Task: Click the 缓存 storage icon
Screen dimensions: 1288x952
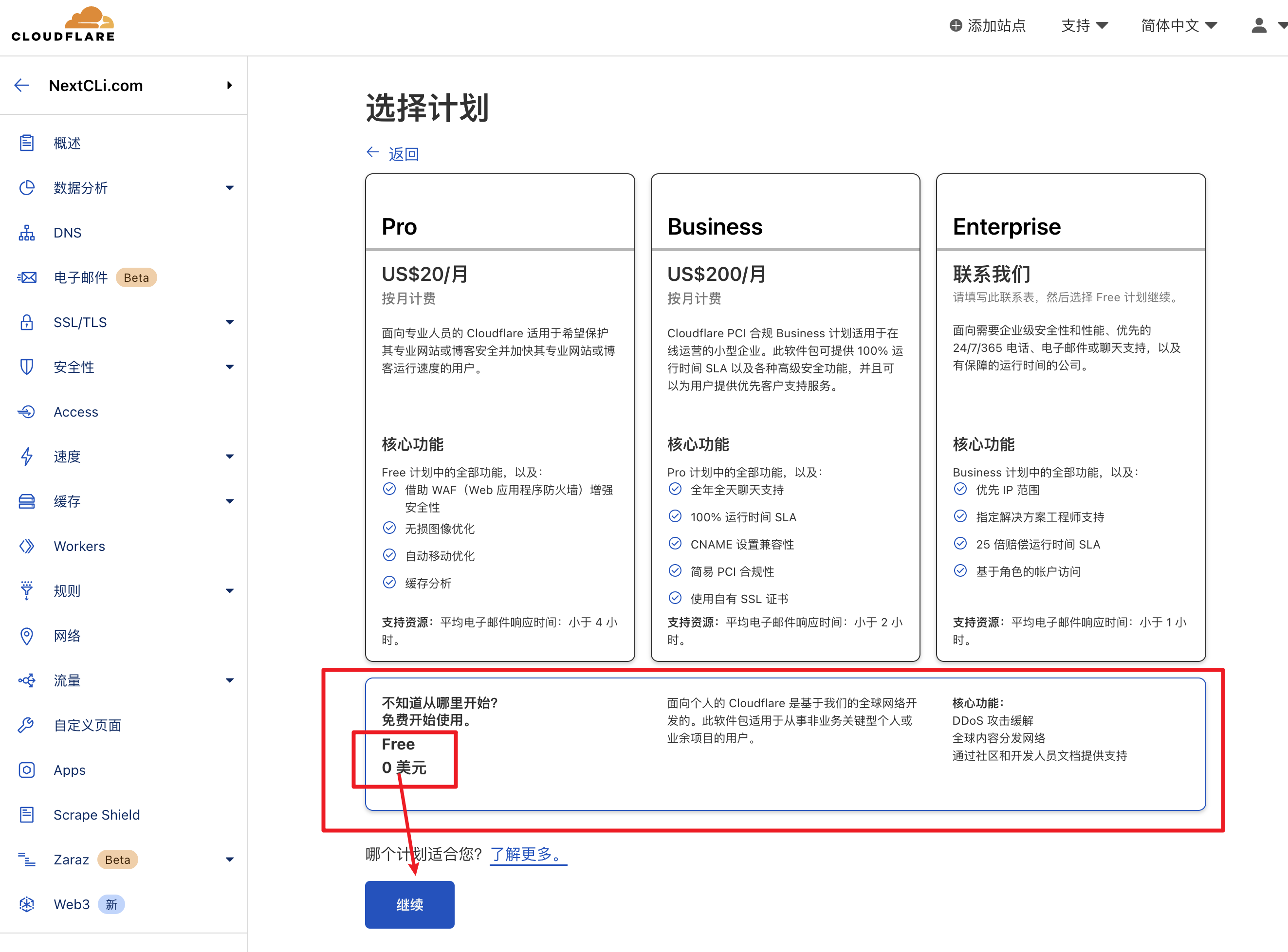Action: click(x=26, y=501)
